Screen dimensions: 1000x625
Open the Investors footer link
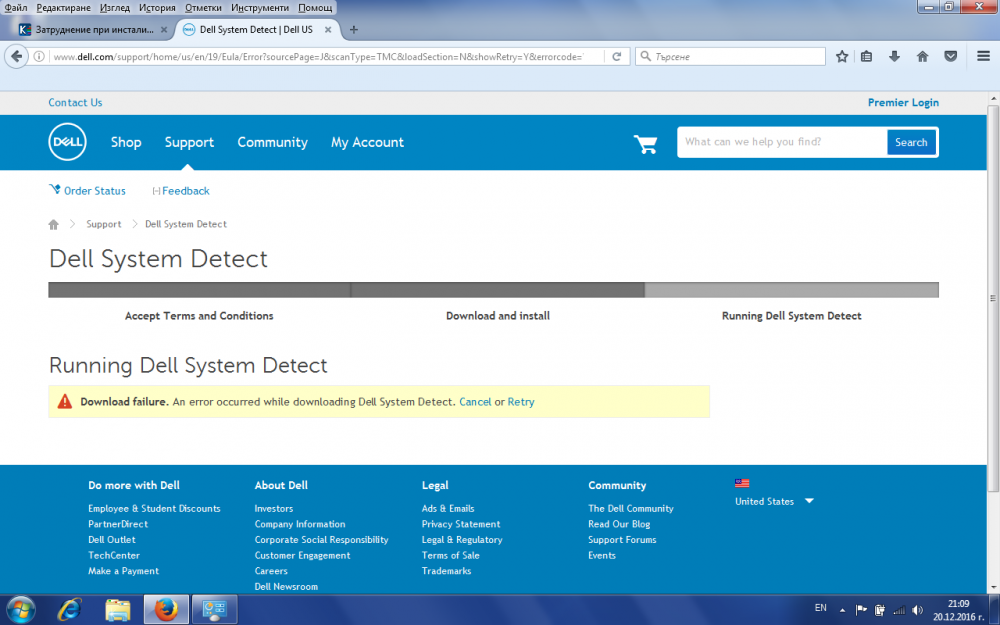(274, 508)
